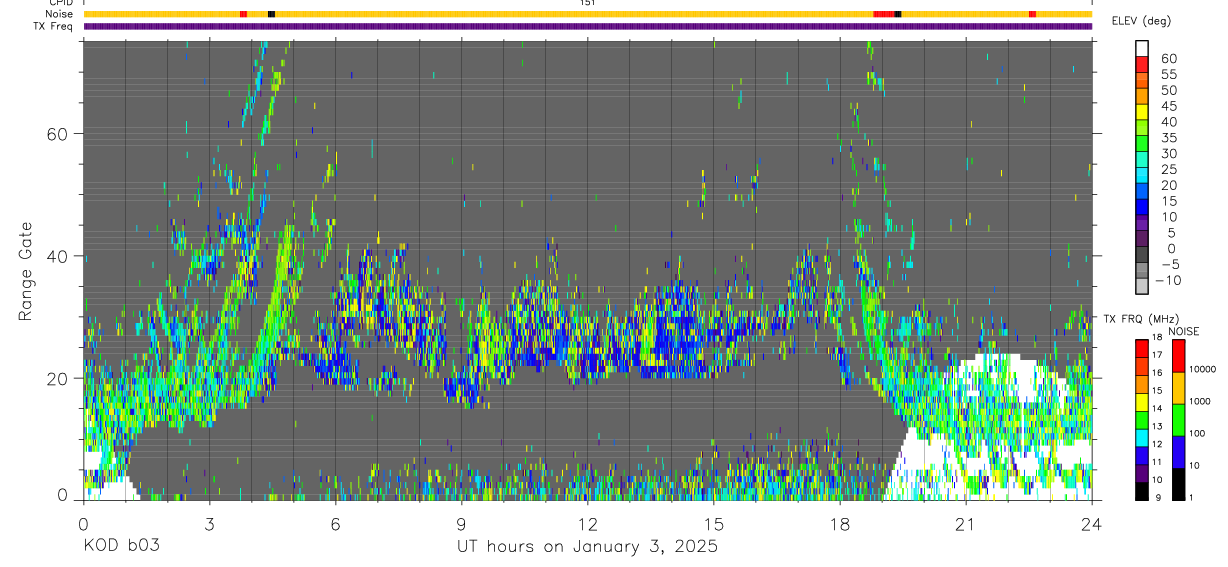This screenshot has height=567, width=1228.
Task: Click the ELEV color bar label "55"
Action: (1168, 74)
